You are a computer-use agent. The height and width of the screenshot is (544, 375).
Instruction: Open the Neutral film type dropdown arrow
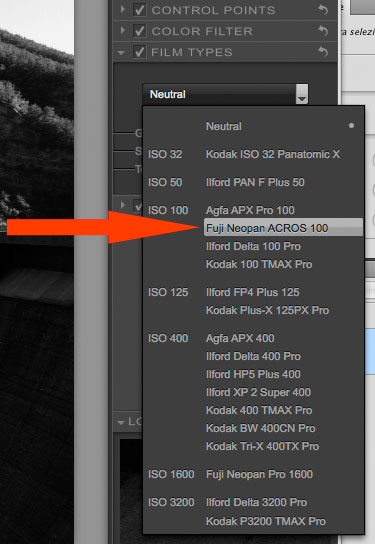302,94
